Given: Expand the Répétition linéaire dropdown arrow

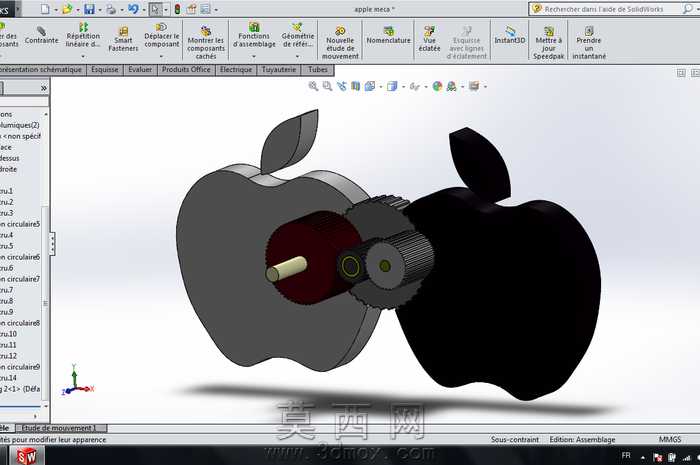Looking at the screenshot, I should pyautogui.click(x=83, y=56).
